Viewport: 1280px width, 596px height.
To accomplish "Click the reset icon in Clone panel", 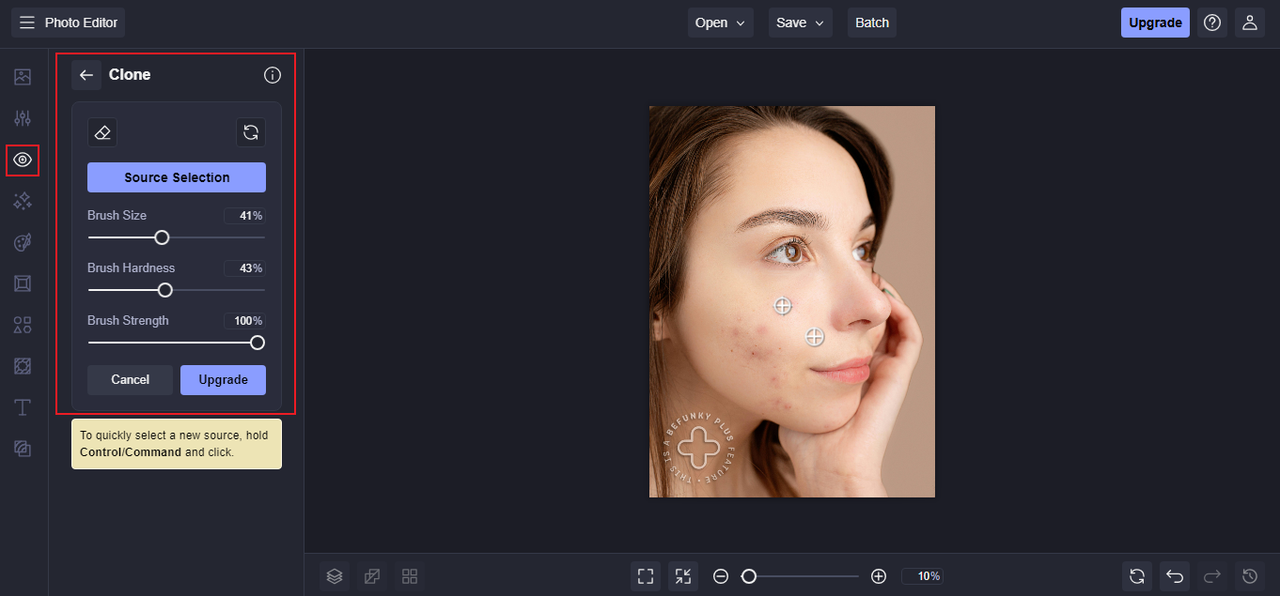I will coord(251,132).
